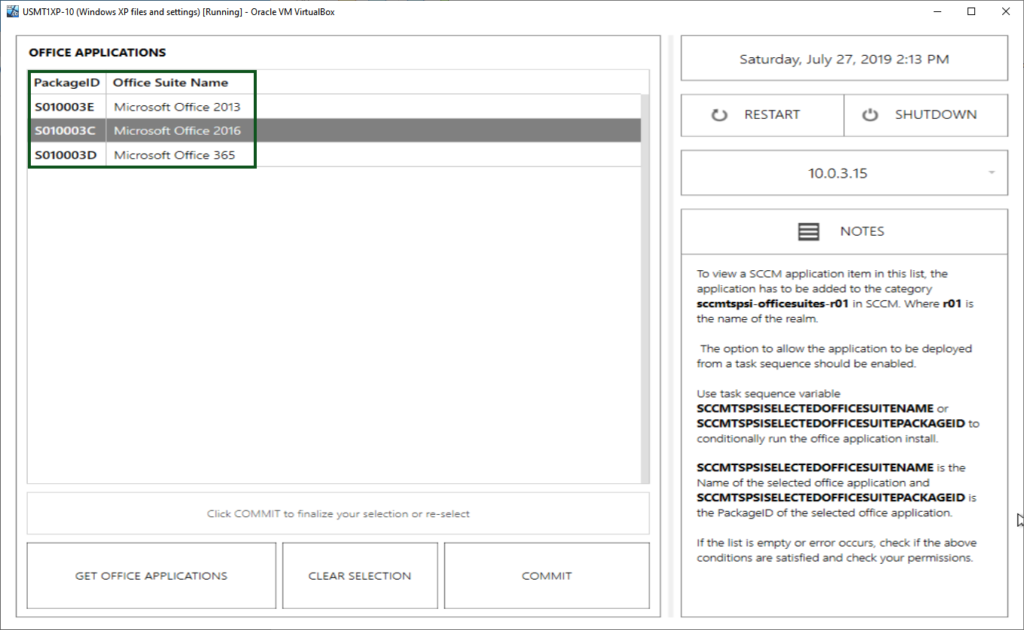Click the shutdown power icon
Image resolution: width=1024 pixels, height=630 pixels.
[870, 115]
